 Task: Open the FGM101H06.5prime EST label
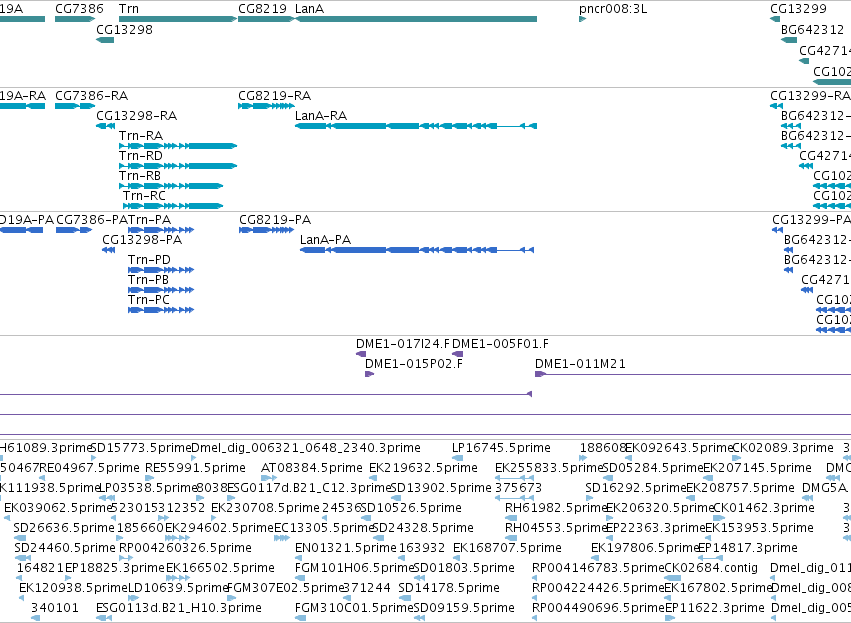click(354, 569)
